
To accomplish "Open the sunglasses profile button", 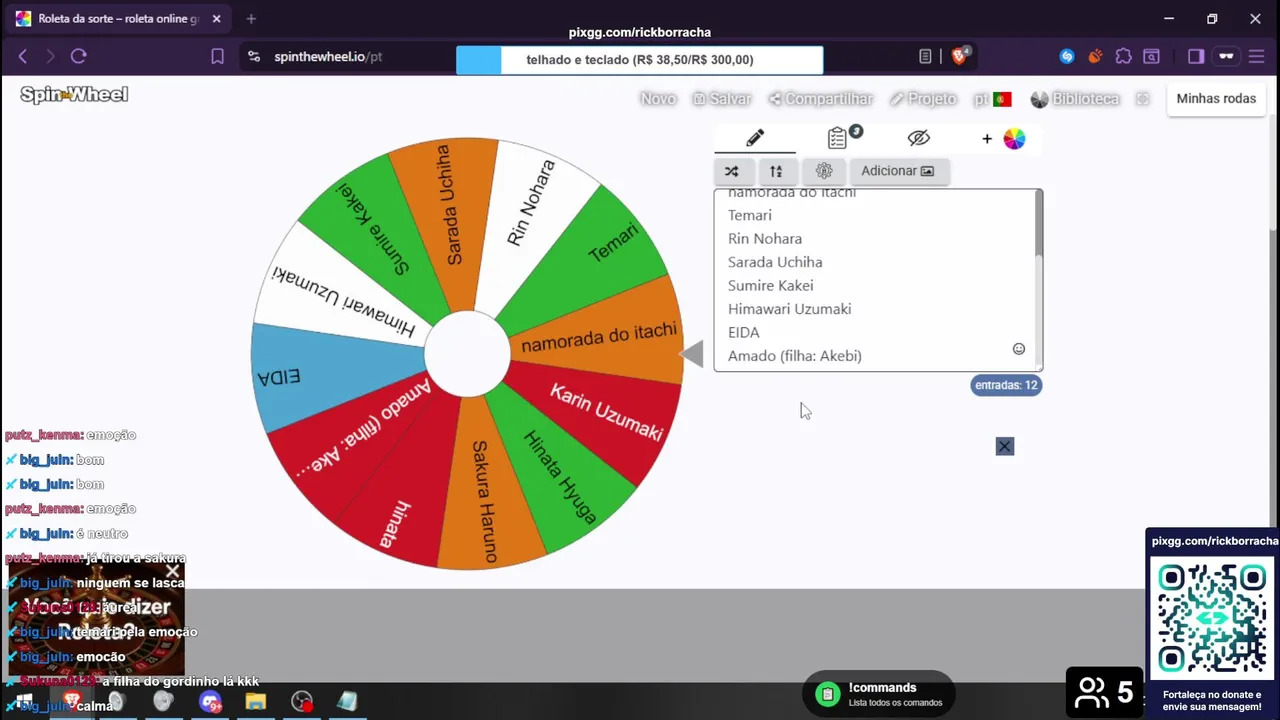I will 1226,57.
